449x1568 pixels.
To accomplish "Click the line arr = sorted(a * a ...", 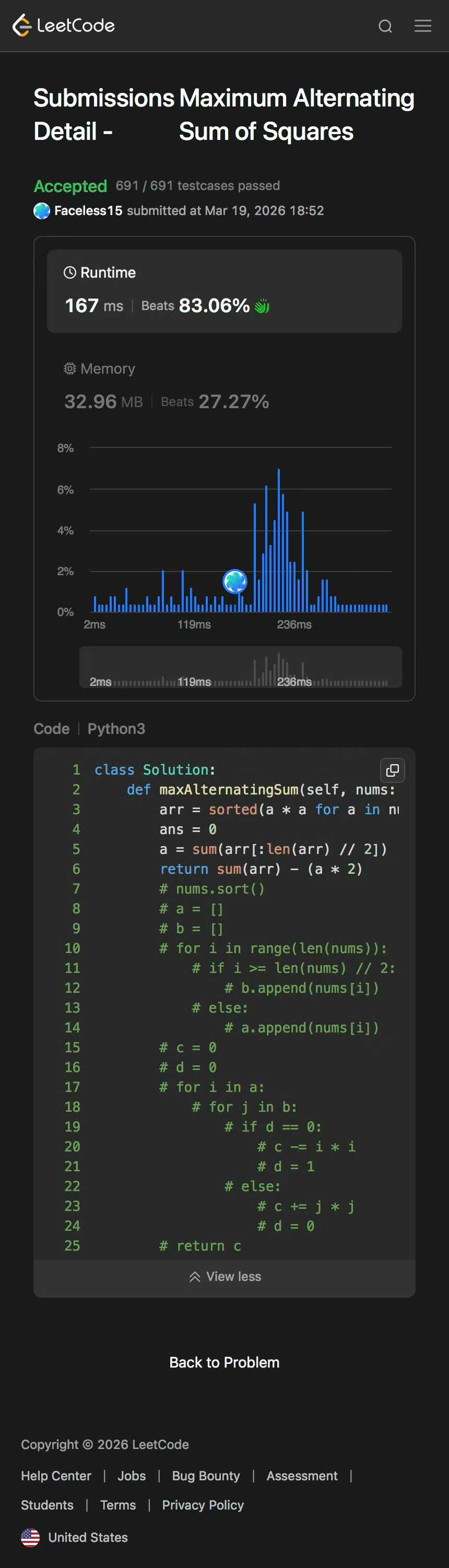I will pos(279,809).
